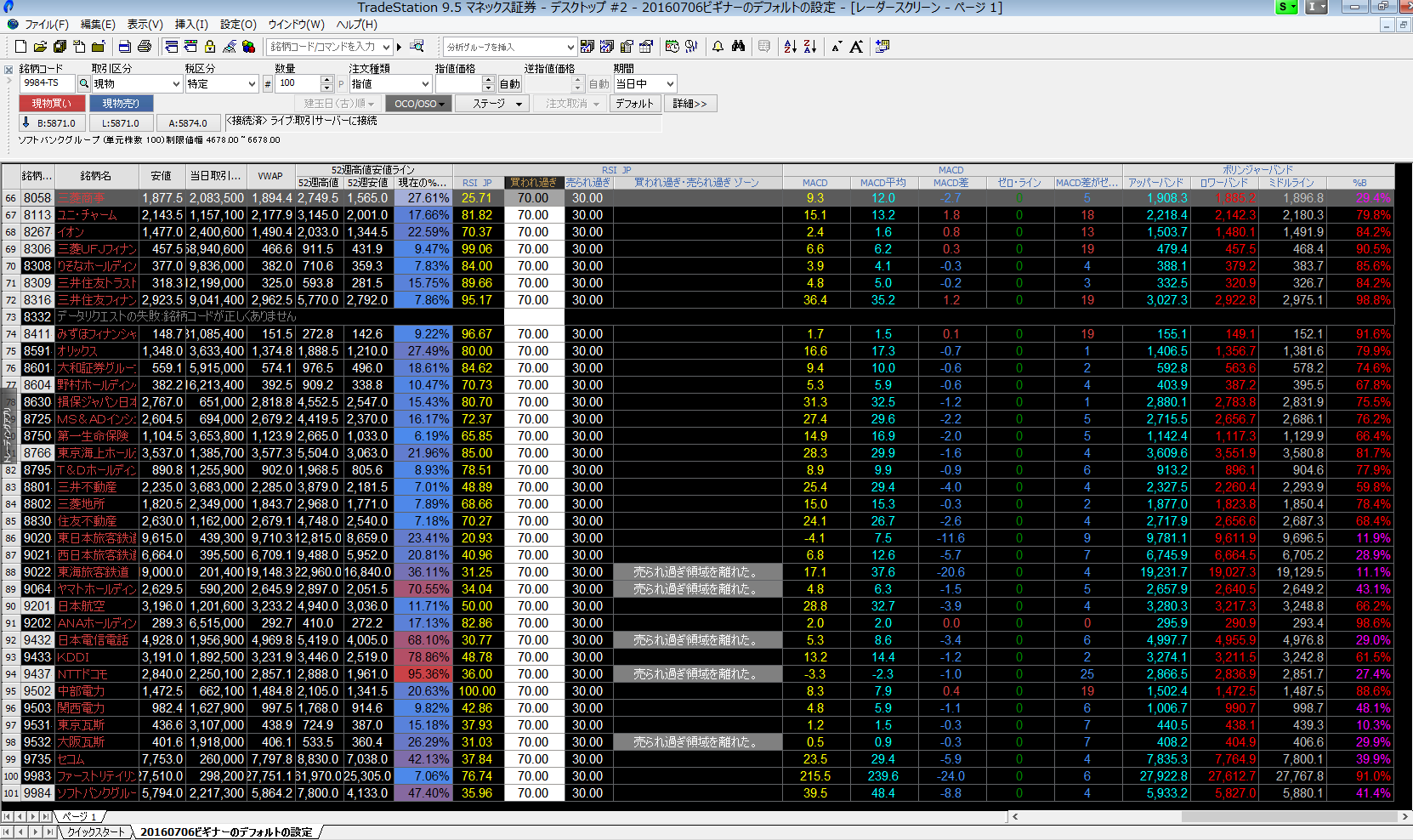The height and width of the screenshot is (840, 1413).
Task: Open the ヘルプ(H) menu
Action: coord(356,25)
